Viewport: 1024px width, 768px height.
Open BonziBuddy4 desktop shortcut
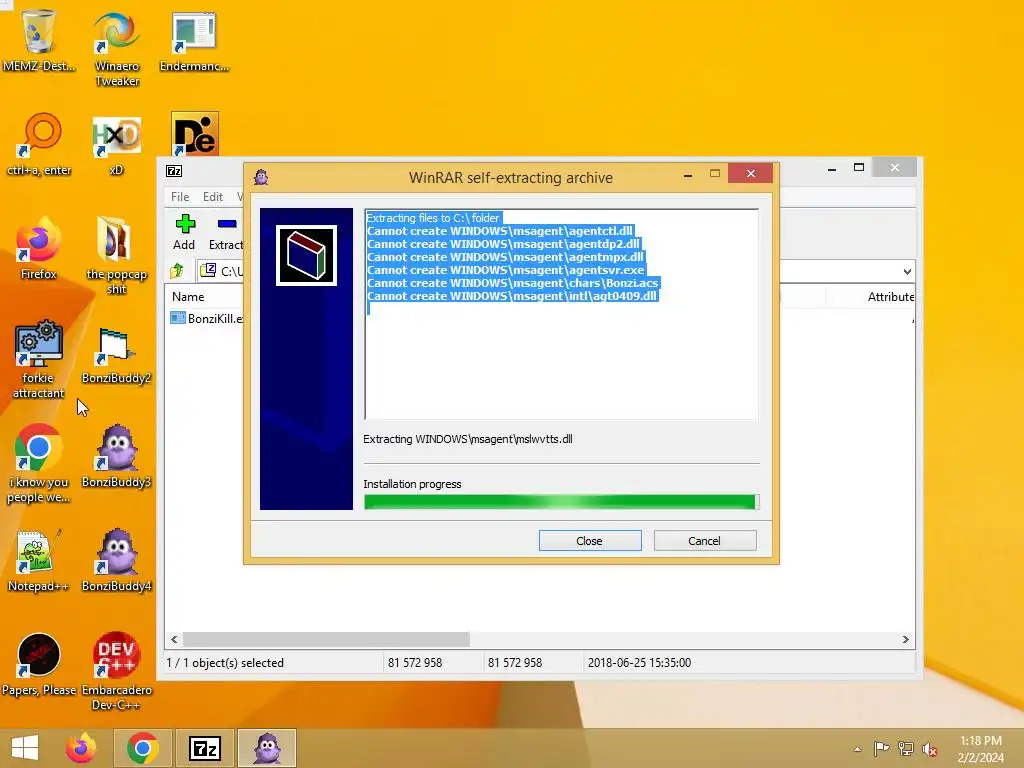116,560
